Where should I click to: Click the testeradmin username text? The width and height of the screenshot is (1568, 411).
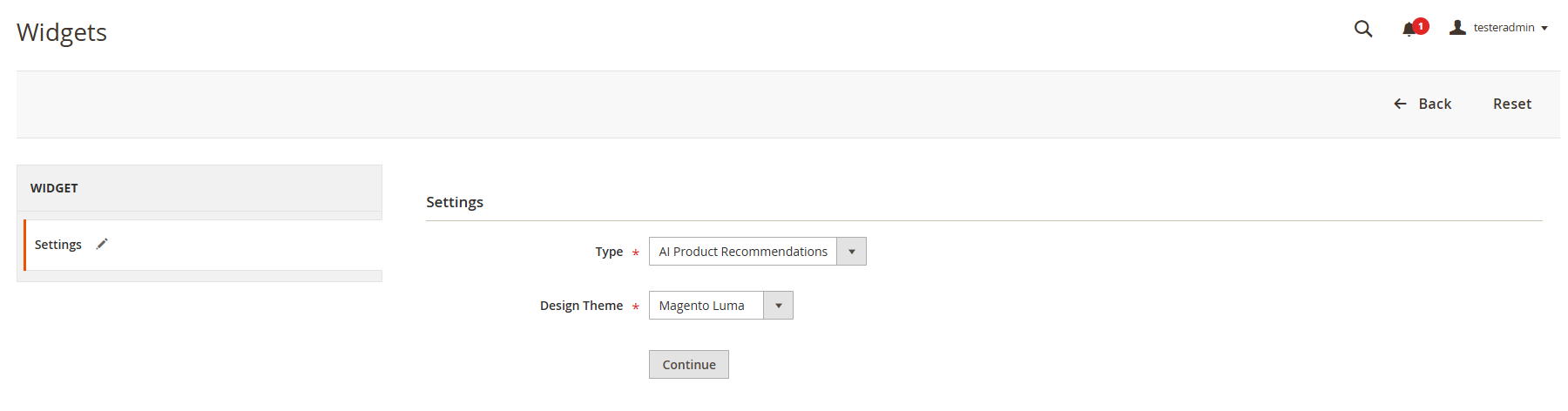tap(1504, 28)
